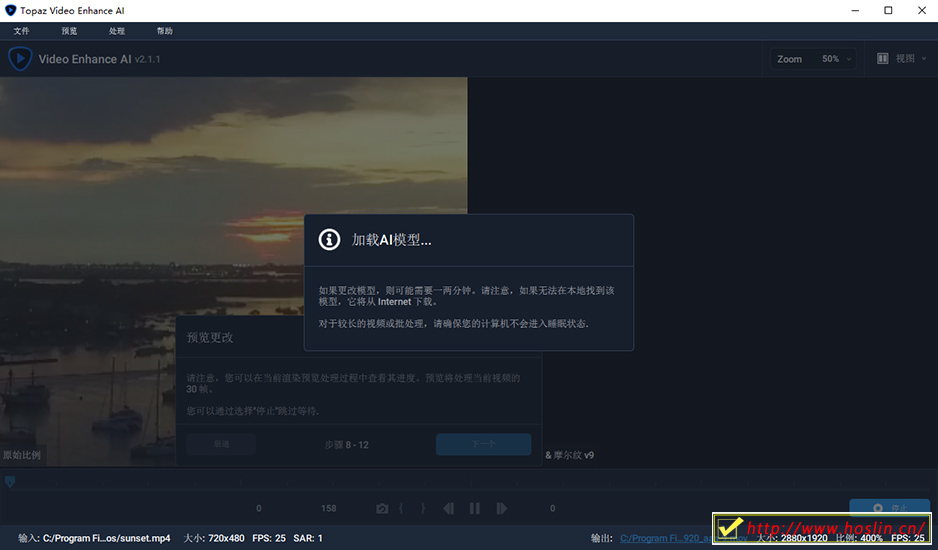This screenshot has width=938, height=550.
Task: Click the Video Enhance AI shield logo
Action: click(20, 59)
